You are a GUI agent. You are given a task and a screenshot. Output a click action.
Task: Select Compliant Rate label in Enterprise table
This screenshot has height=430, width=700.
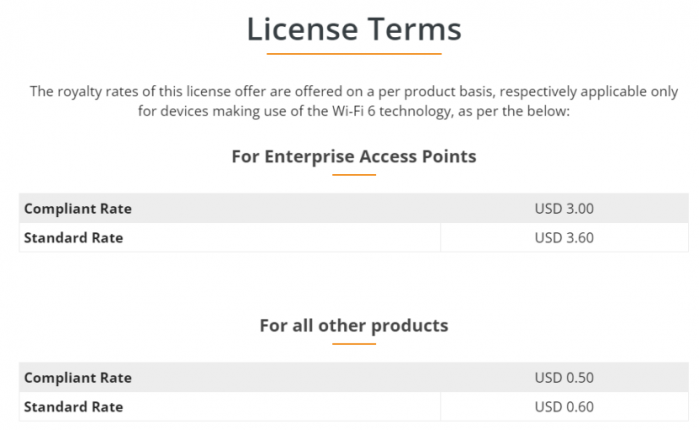click(78, 209)
